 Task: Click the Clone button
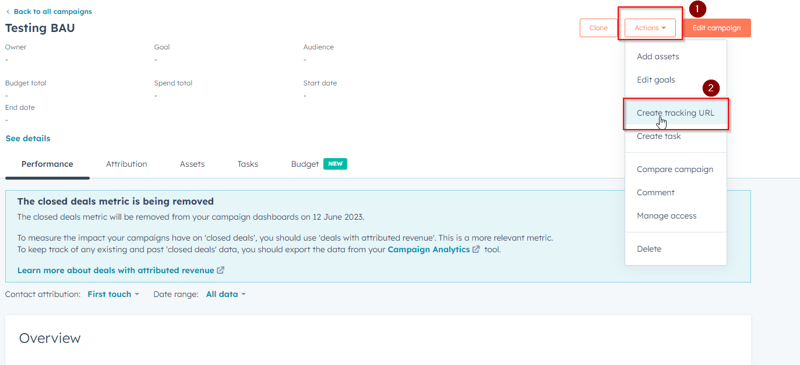[598, 28]
